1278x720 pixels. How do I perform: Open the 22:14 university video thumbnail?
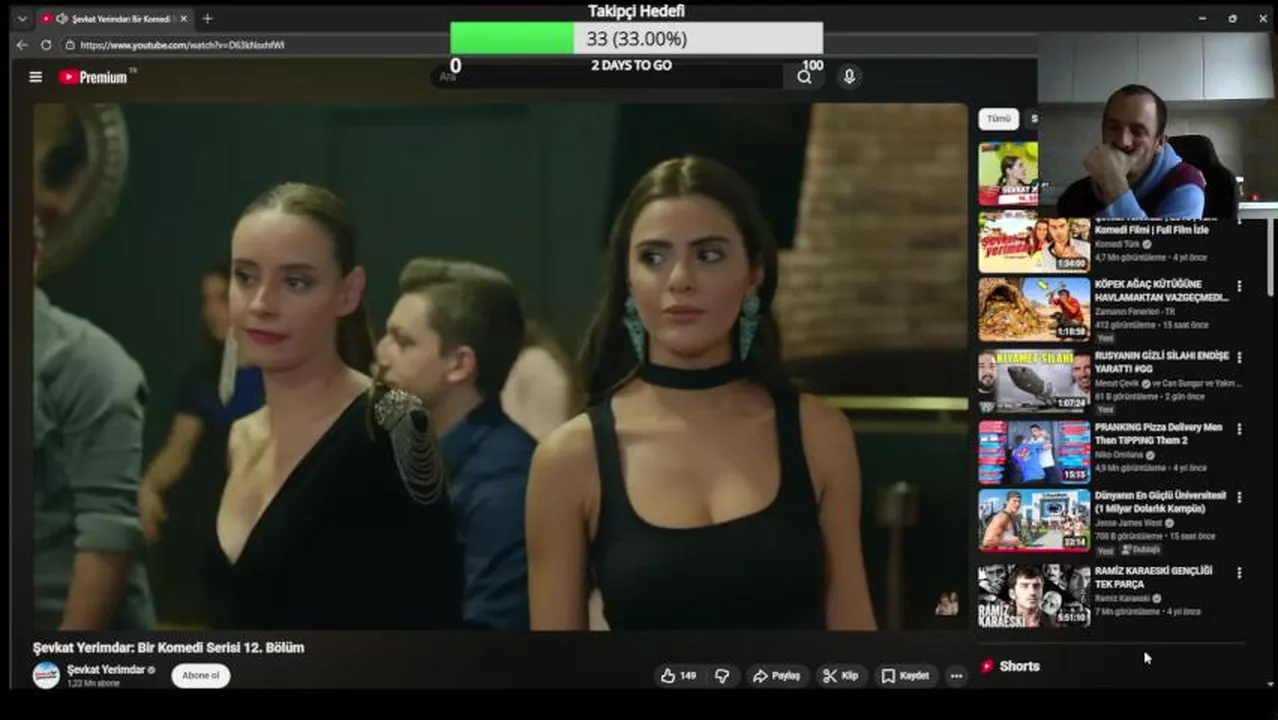pos(1034,520)
